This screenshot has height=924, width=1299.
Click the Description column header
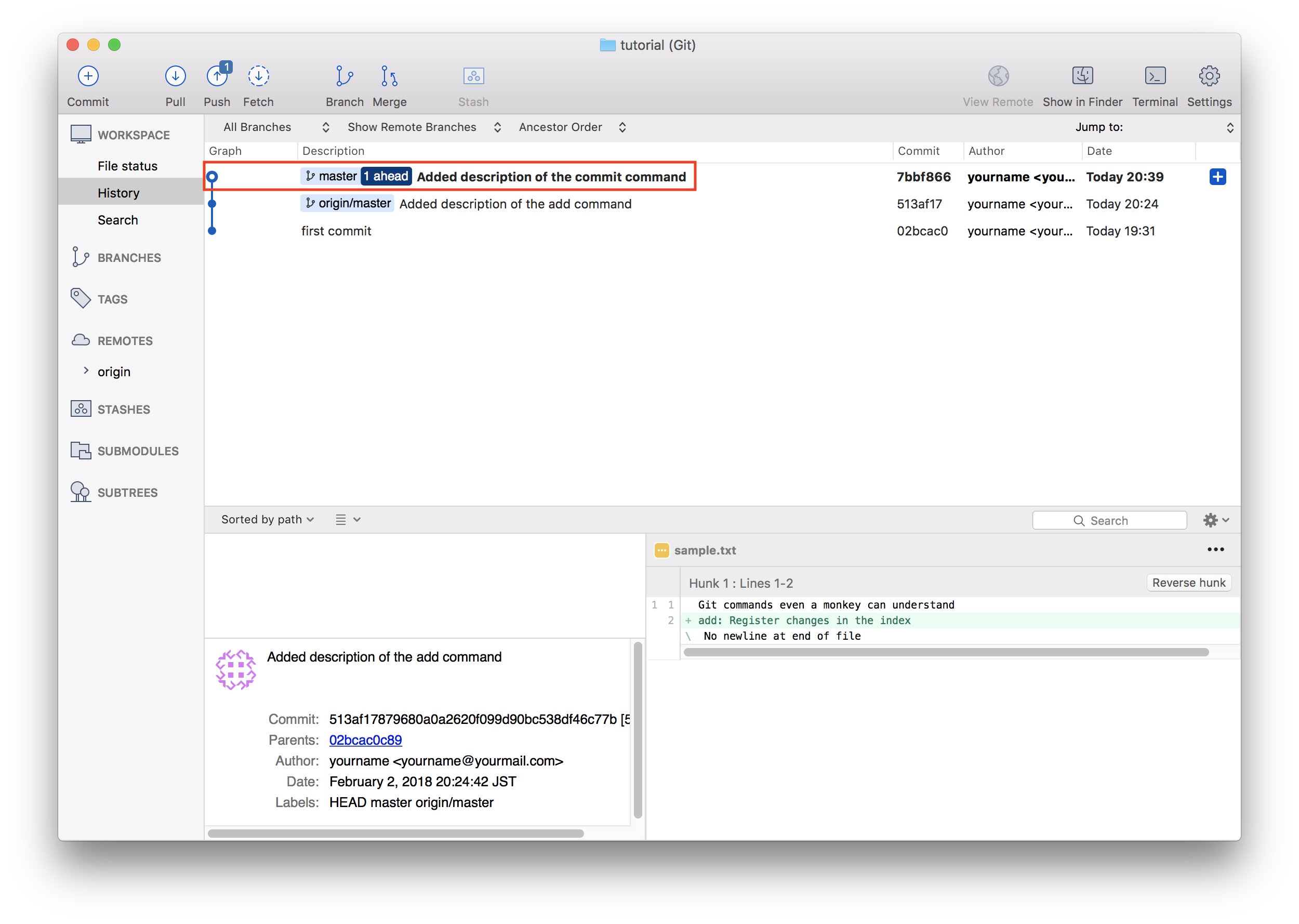[595, 151]
